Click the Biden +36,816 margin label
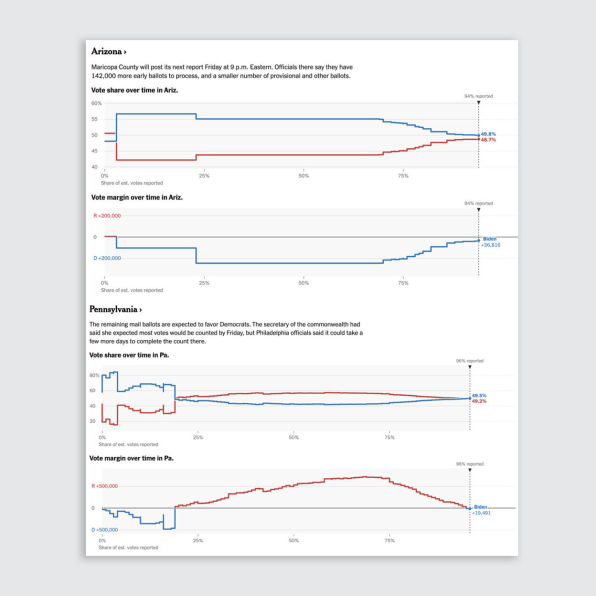 point(490,242)
